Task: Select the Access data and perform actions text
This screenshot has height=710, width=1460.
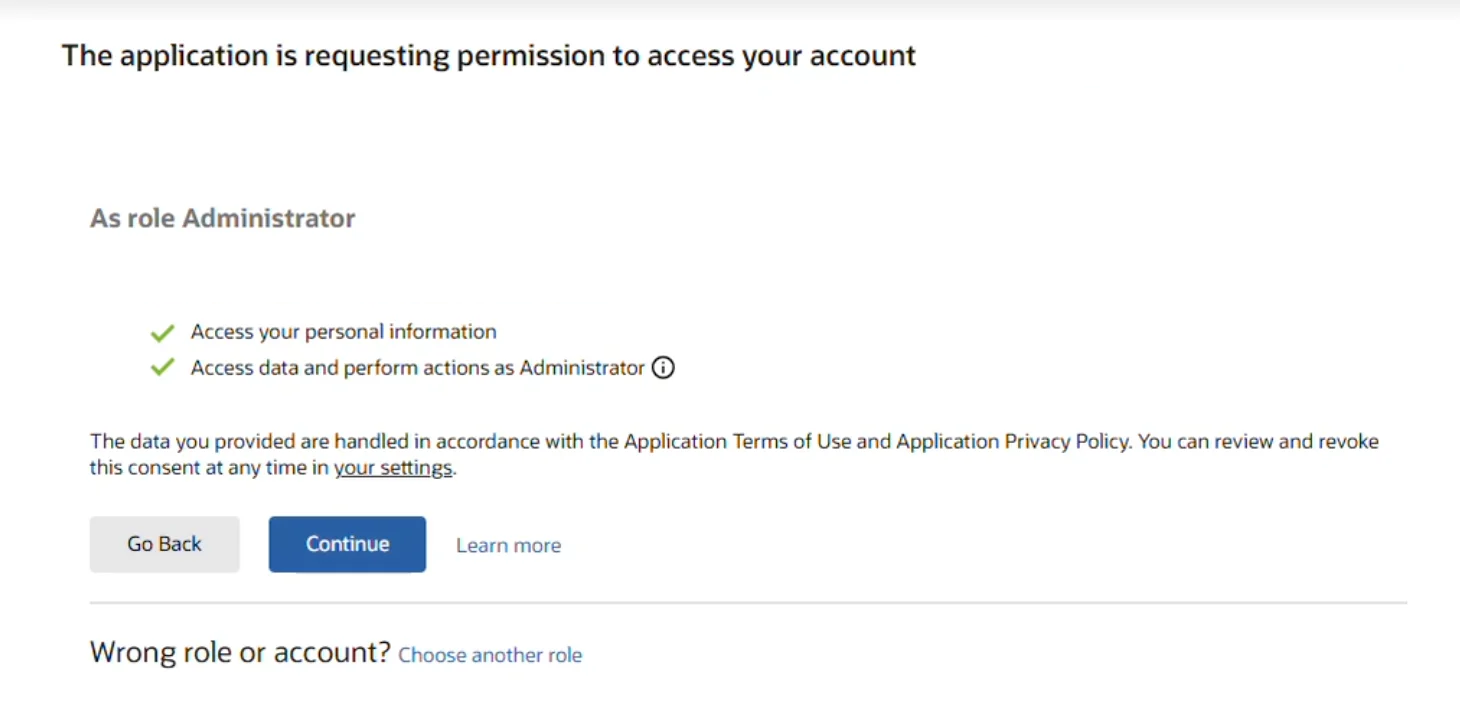Action: 353,368
